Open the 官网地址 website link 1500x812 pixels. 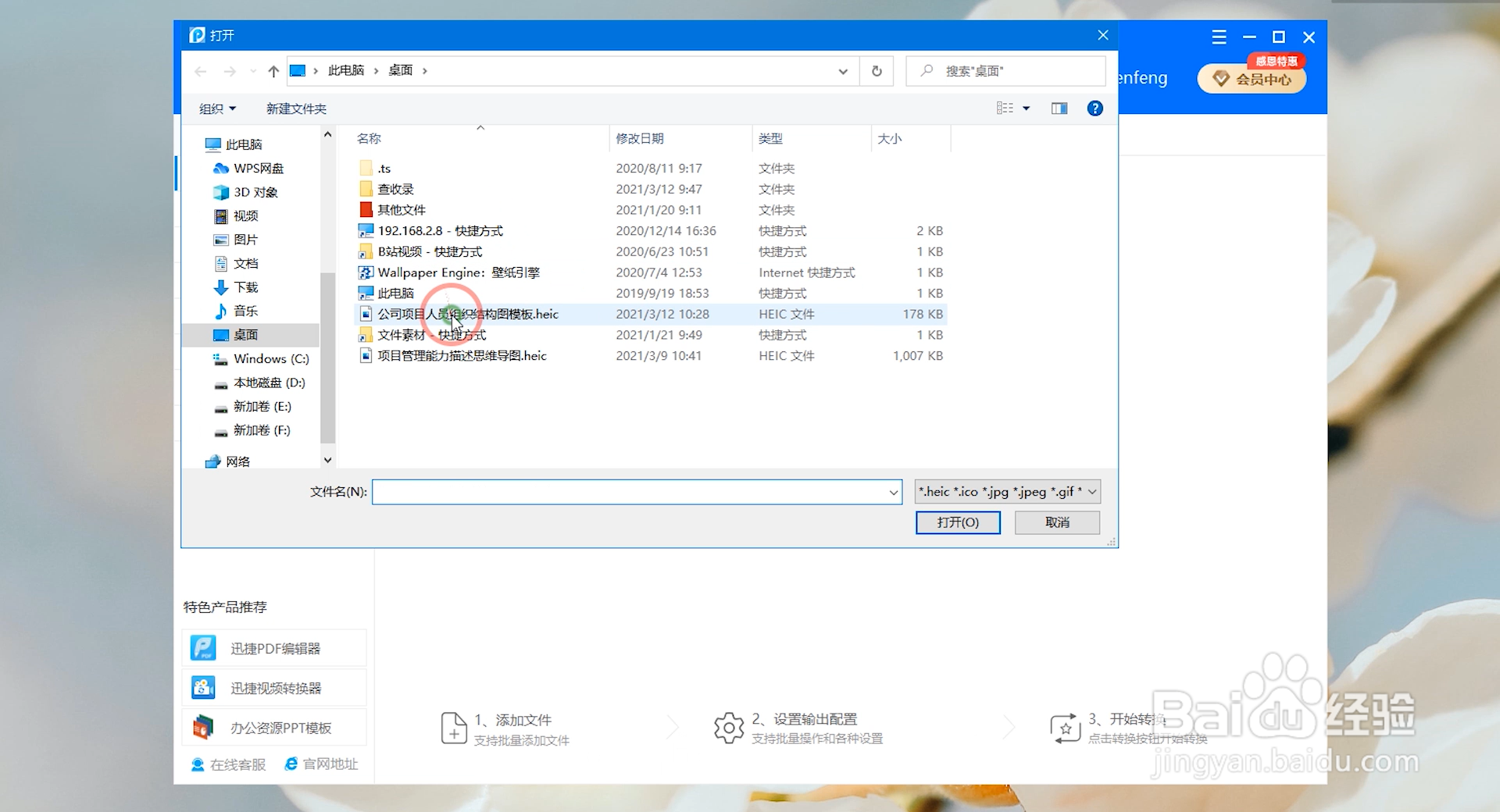click(x=321, y=764)
